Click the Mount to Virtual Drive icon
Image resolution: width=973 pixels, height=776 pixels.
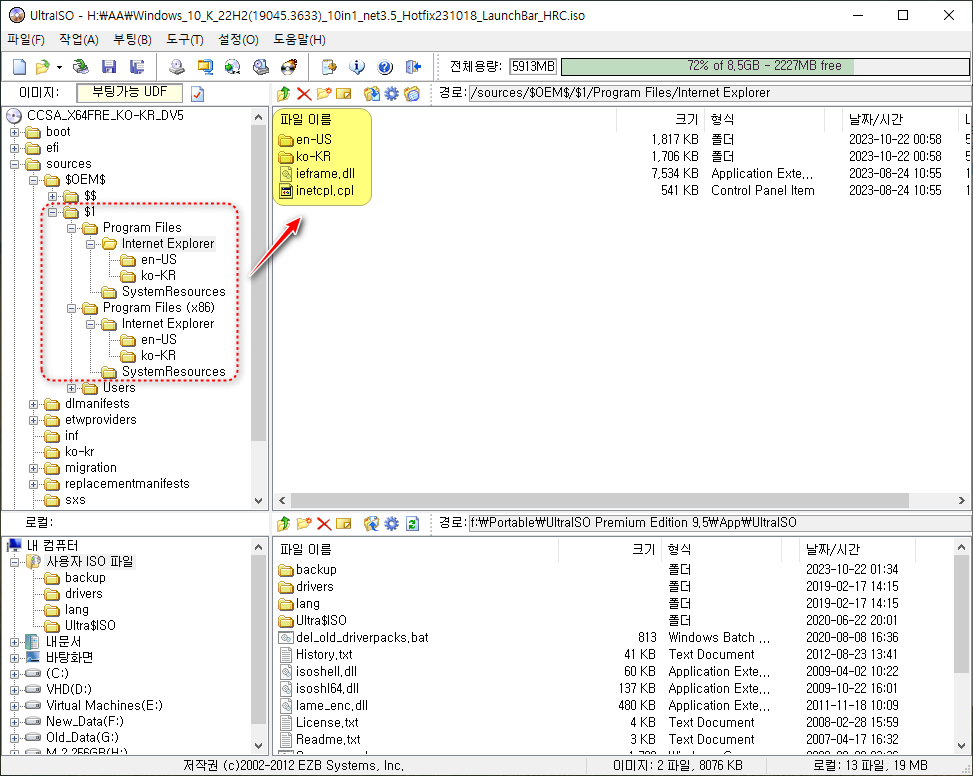coord(261,66)
